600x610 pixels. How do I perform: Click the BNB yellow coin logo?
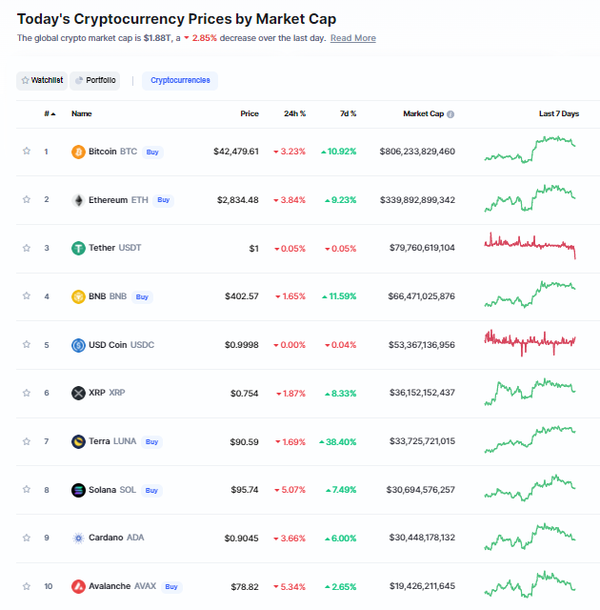[x=78, y=297]
